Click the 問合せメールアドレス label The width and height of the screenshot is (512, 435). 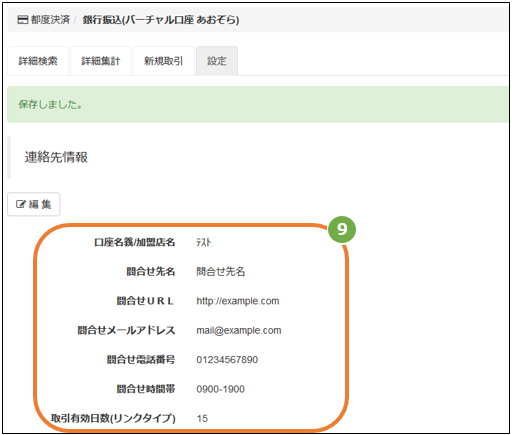[126, 330]
